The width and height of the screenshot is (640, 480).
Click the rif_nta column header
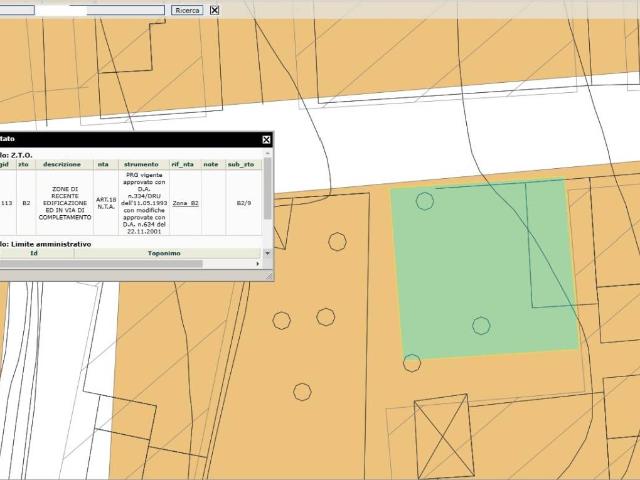click(x=182, y=164)
